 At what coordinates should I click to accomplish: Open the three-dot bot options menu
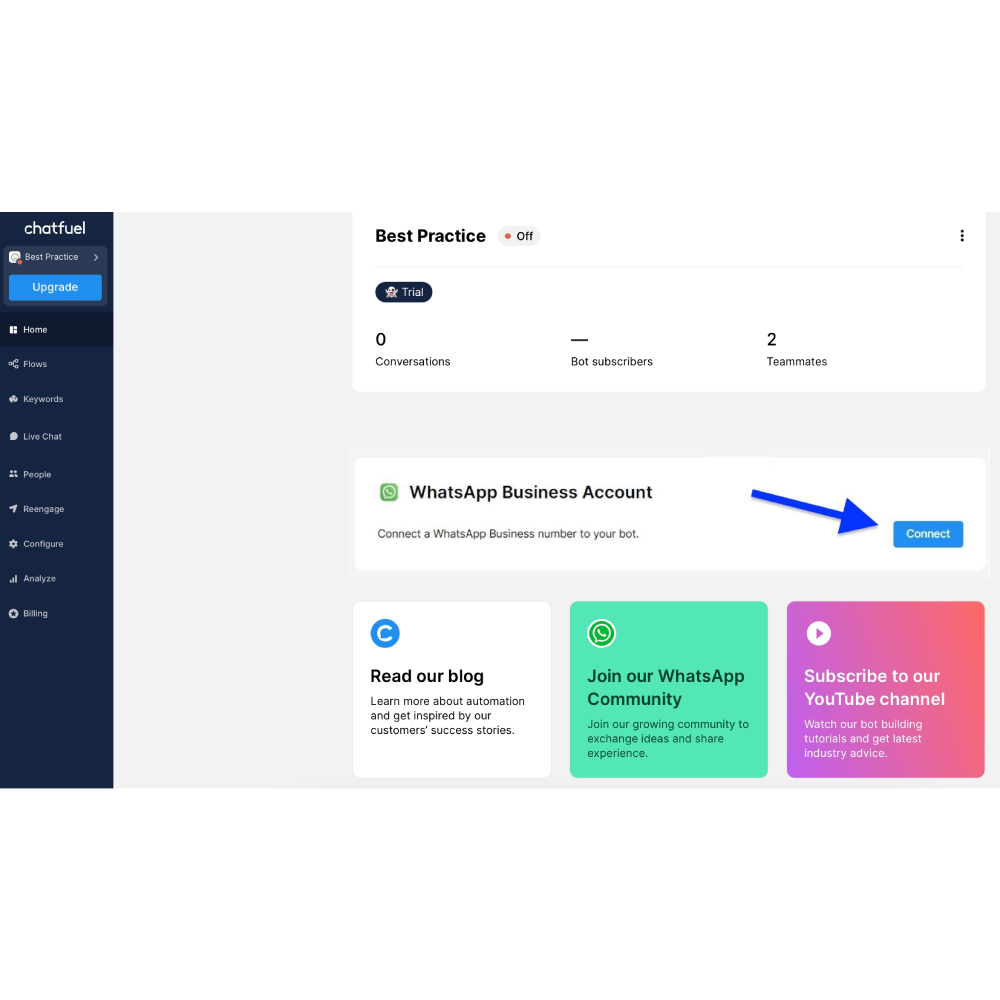pos(962,236)
